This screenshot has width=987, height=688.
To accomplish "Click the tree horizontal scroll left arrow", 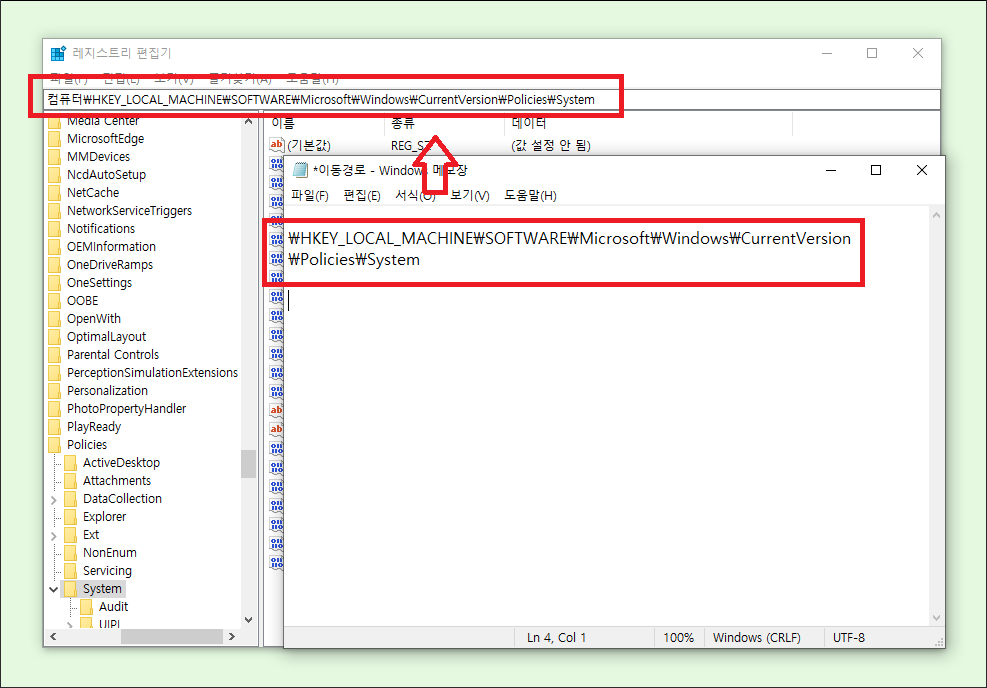I will pyautogui.click(x=53, y=637).
